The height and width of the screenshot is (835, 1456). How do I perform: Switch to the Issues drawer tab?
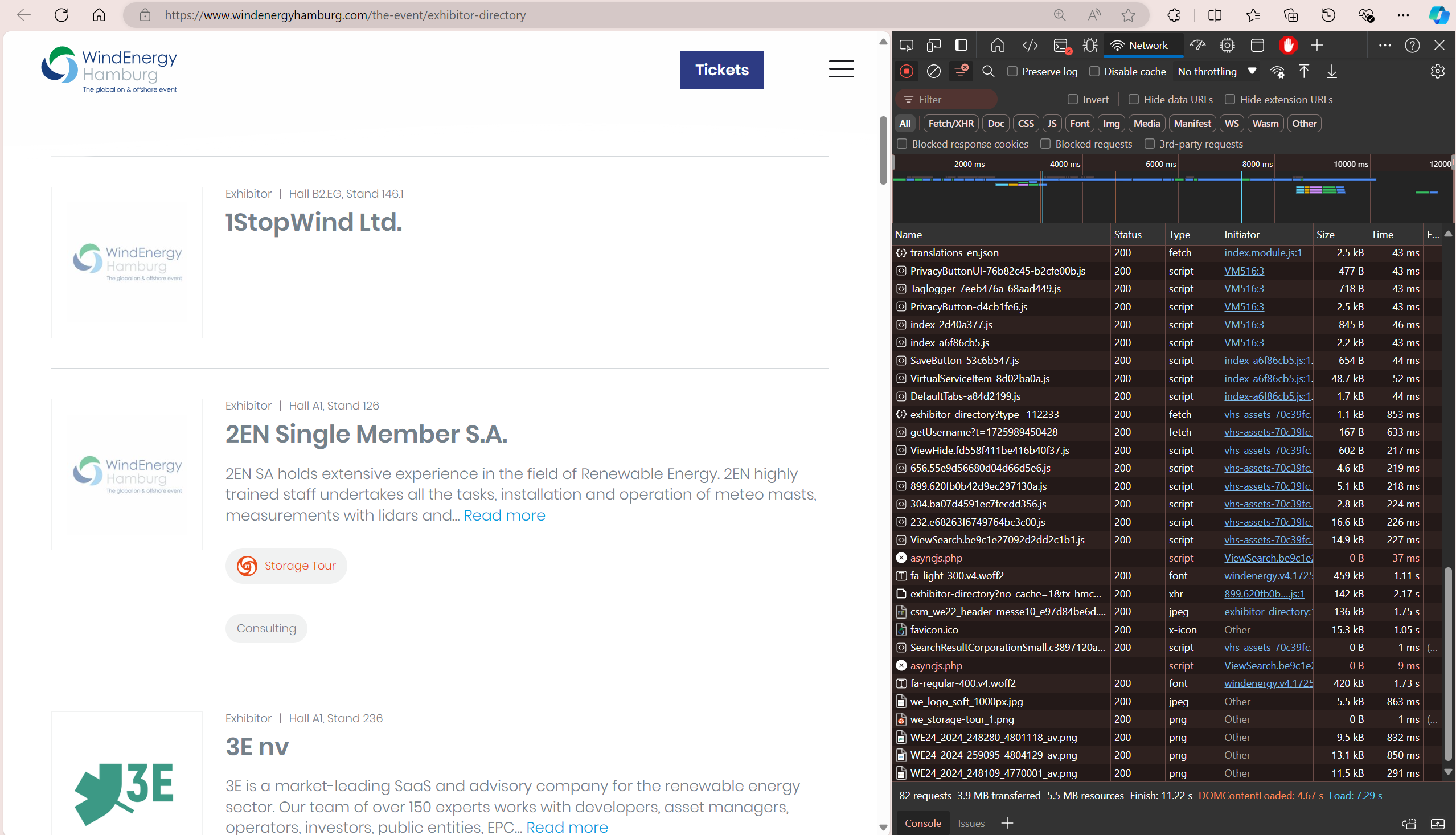971,823
